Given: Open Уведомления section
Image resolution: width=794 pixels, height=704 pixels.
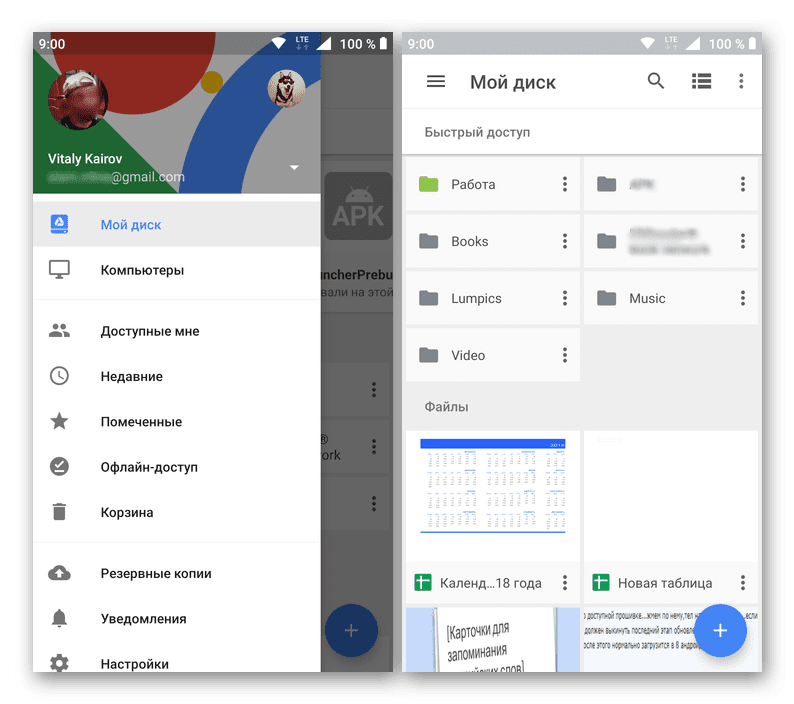Looking at the screenshot, I should pos(177,618).
